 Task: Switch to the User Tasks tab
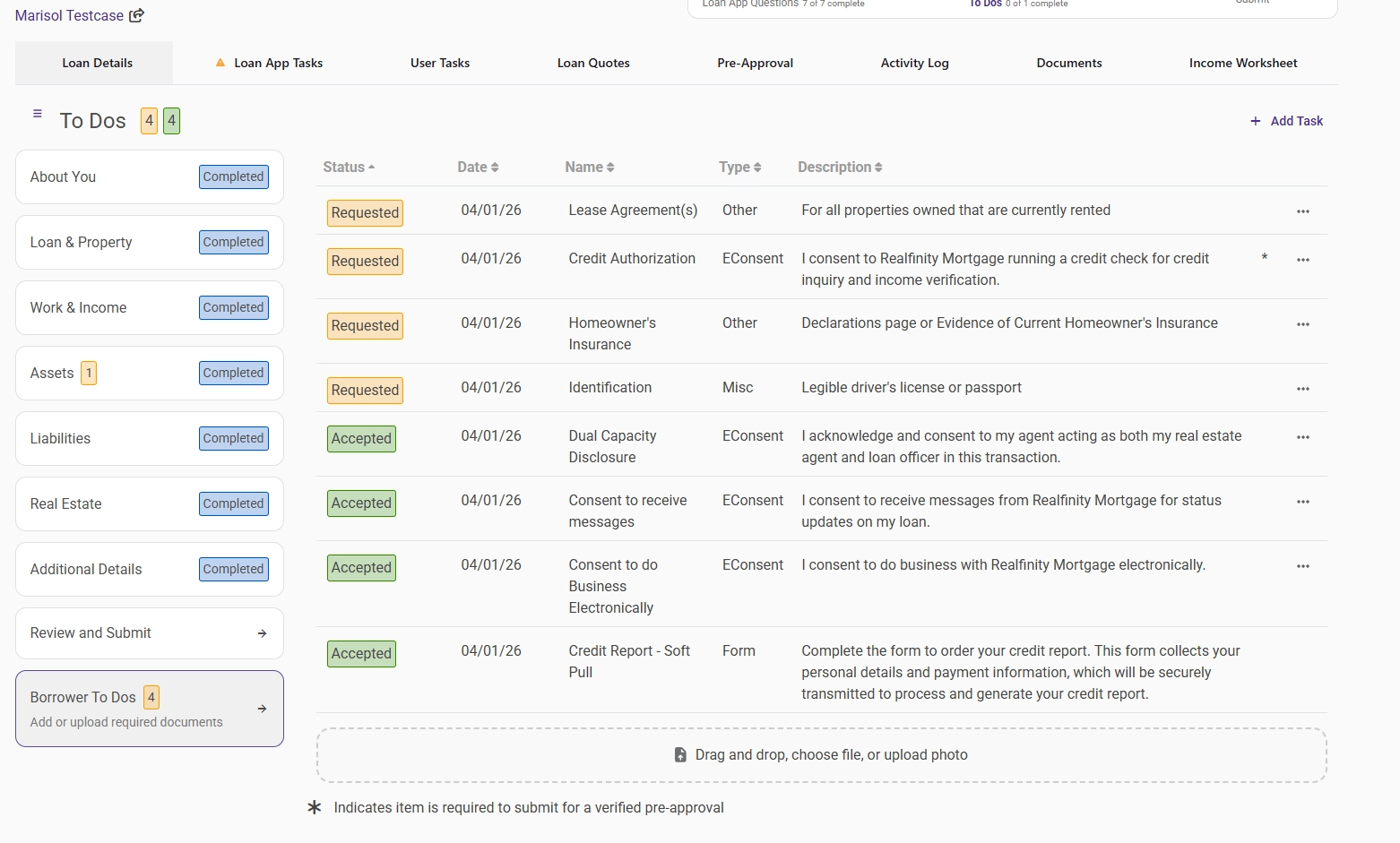(x=440, y=63)
